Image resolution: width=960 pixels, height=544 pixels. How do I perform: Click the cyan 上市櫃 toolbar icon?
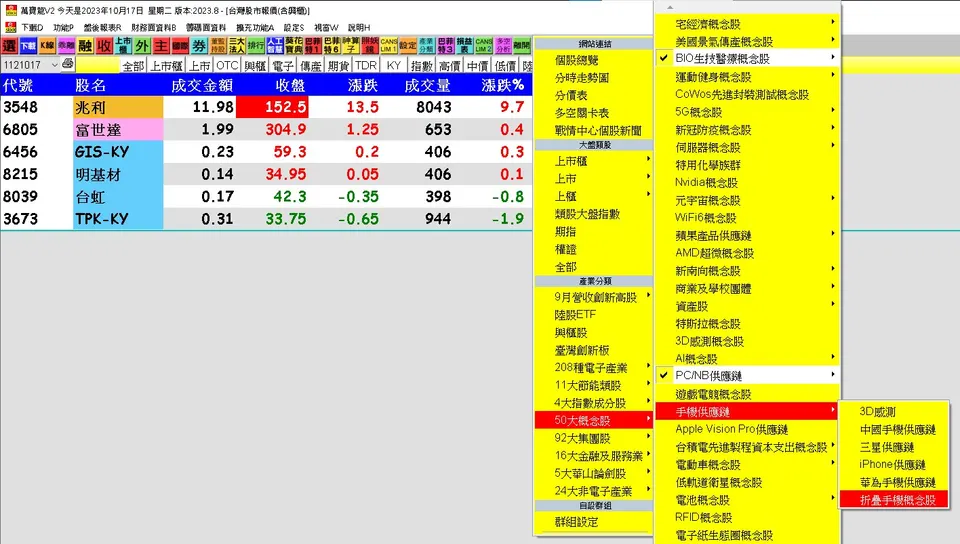(x=123, y=46)
